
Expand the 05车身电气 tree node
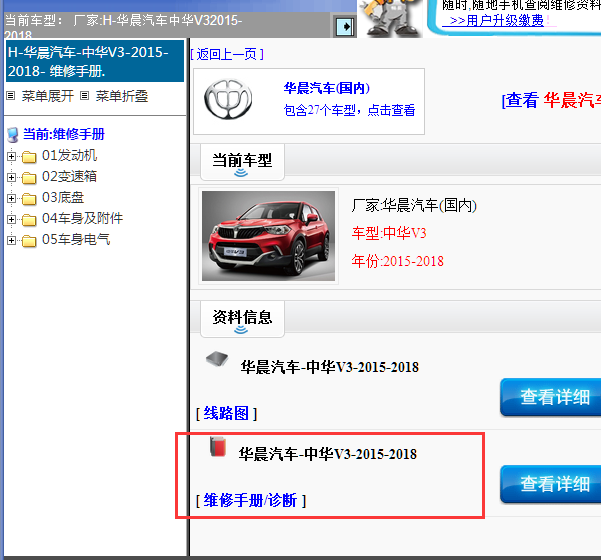[x=11, y=241]
